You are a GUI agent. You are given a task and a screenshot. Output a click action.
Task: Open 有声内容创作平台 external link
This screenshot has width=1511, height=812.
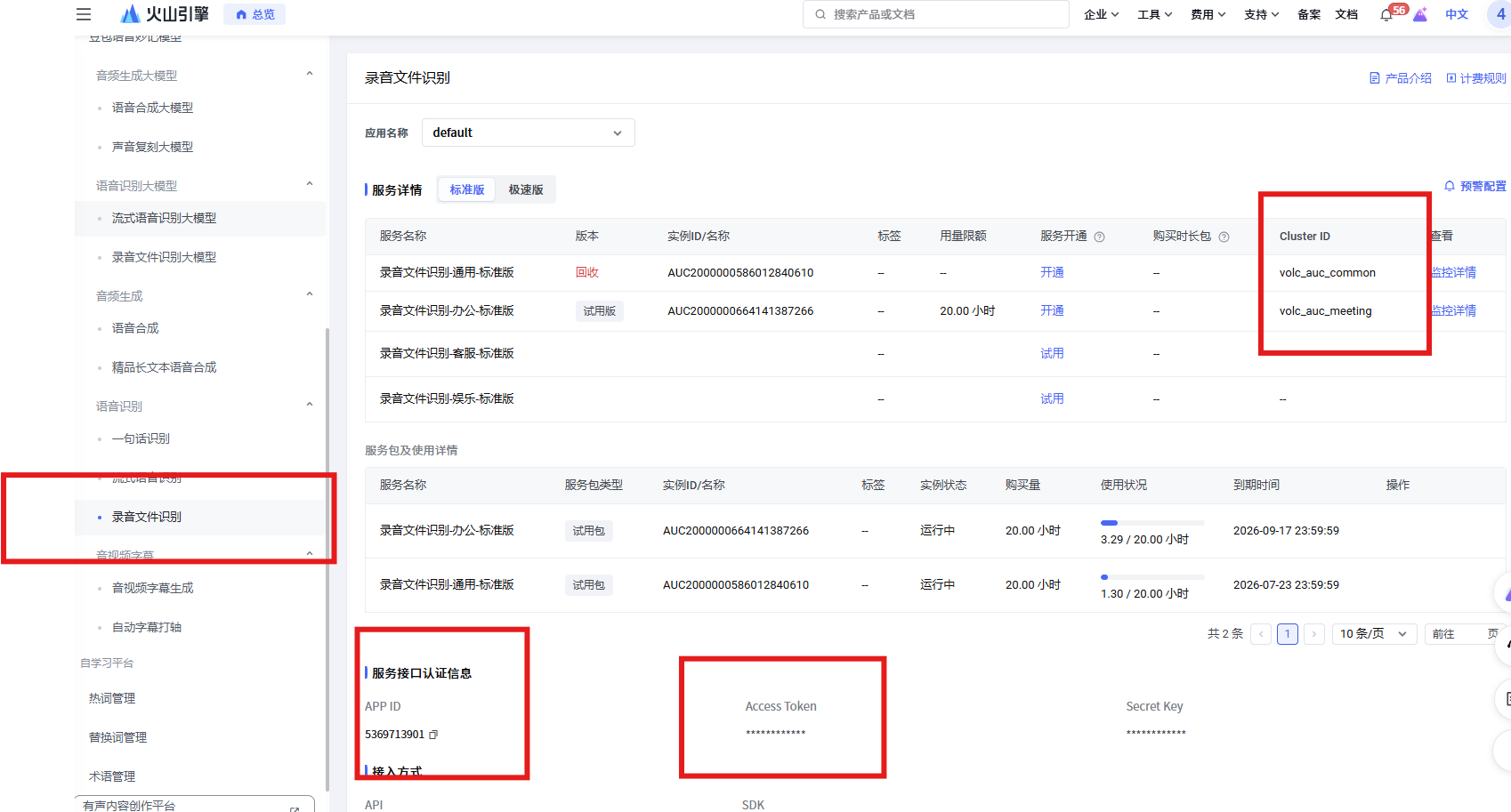[x=195, y=805]
